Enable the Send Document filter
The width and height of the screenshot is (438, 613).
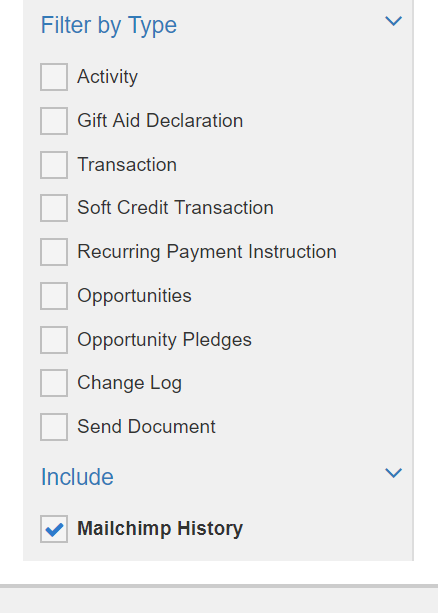[54, 427]
